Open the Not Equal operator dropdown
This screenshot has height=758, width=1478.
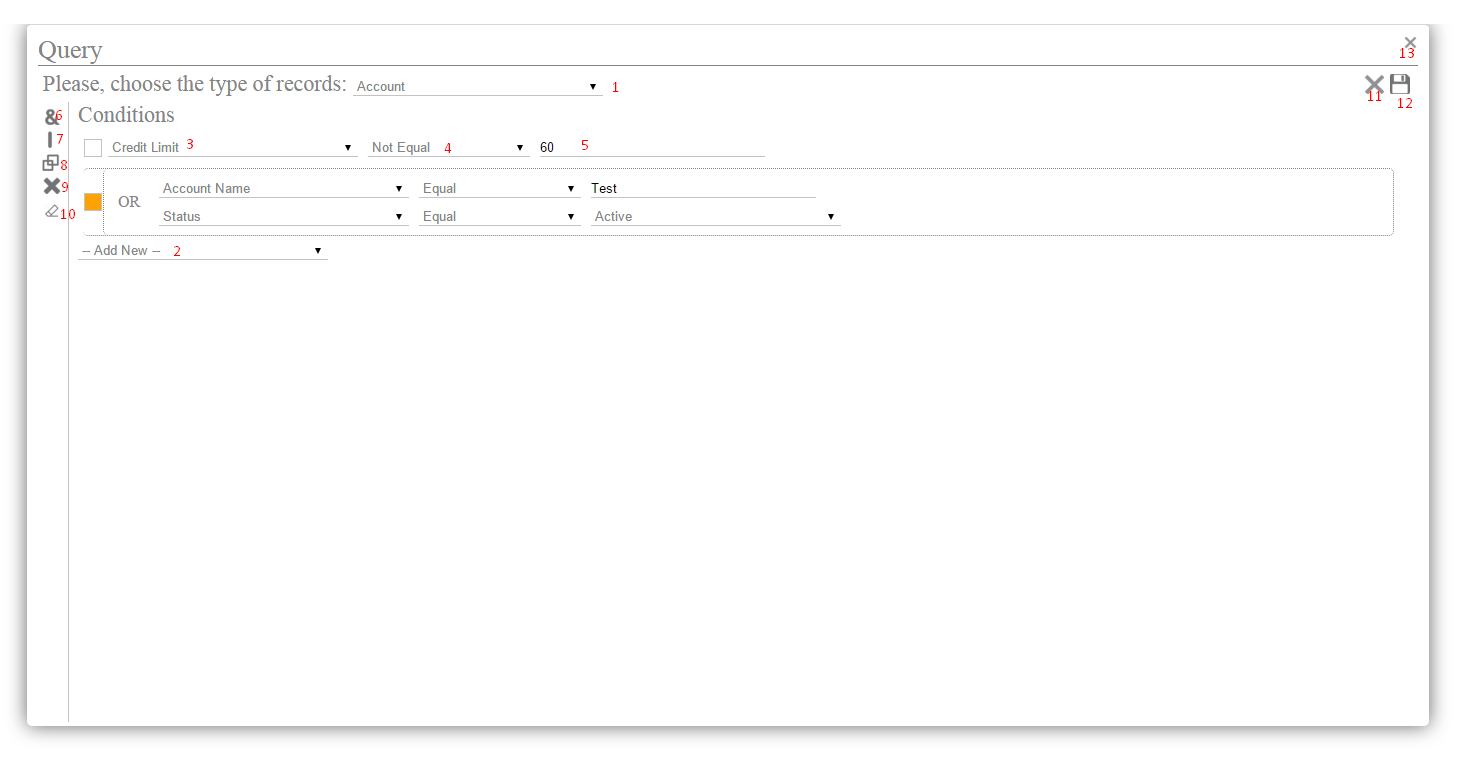click(448, 148)
